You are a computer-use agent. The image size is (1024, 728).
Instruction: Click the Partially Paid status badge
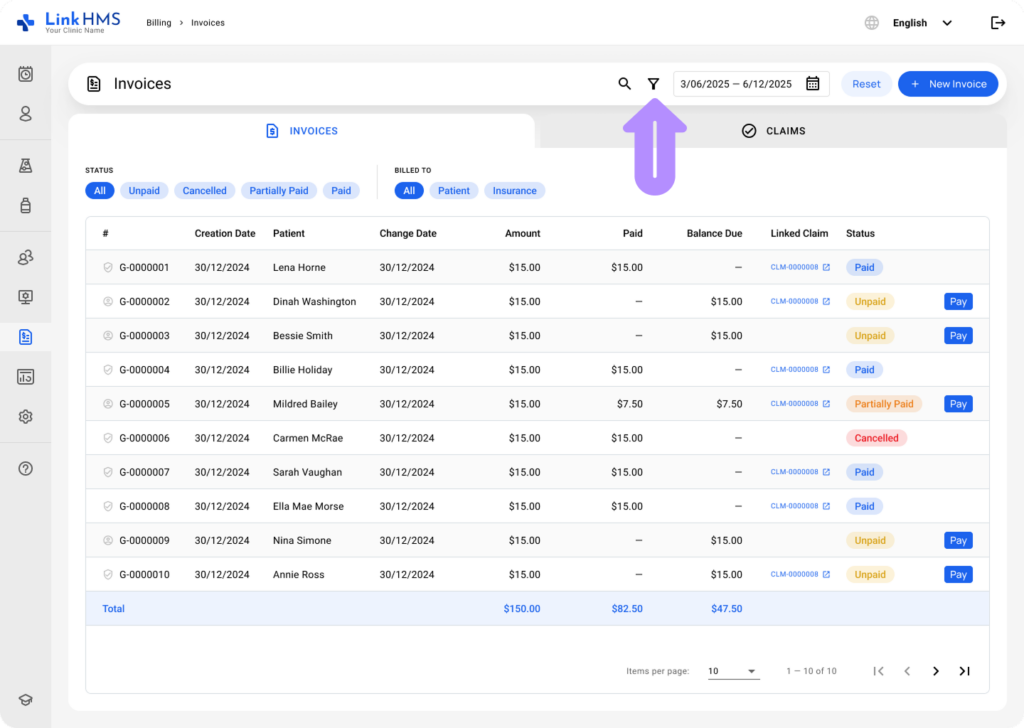[x=884, y=404]
